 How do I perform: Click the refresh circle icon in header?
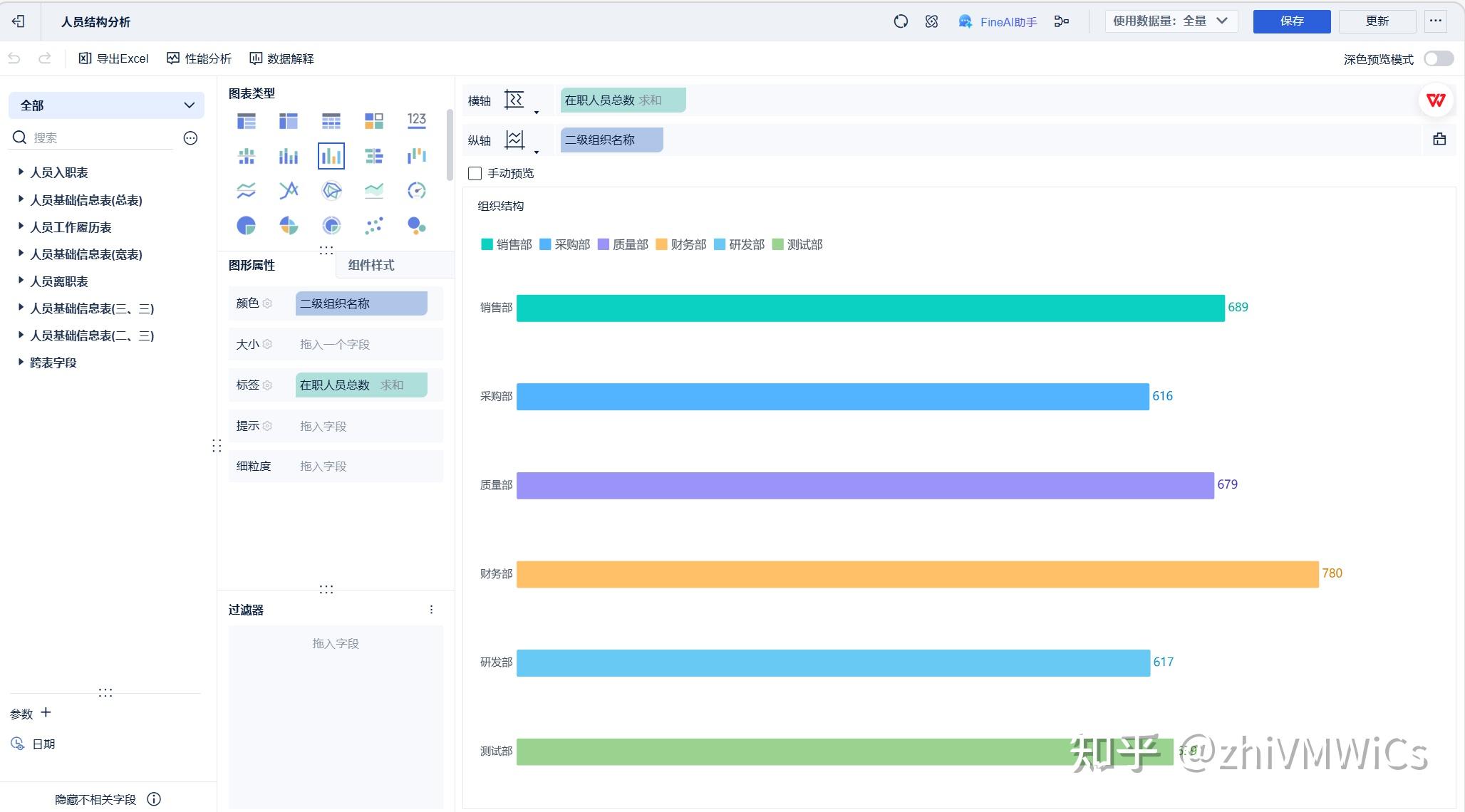coord(901,21)
